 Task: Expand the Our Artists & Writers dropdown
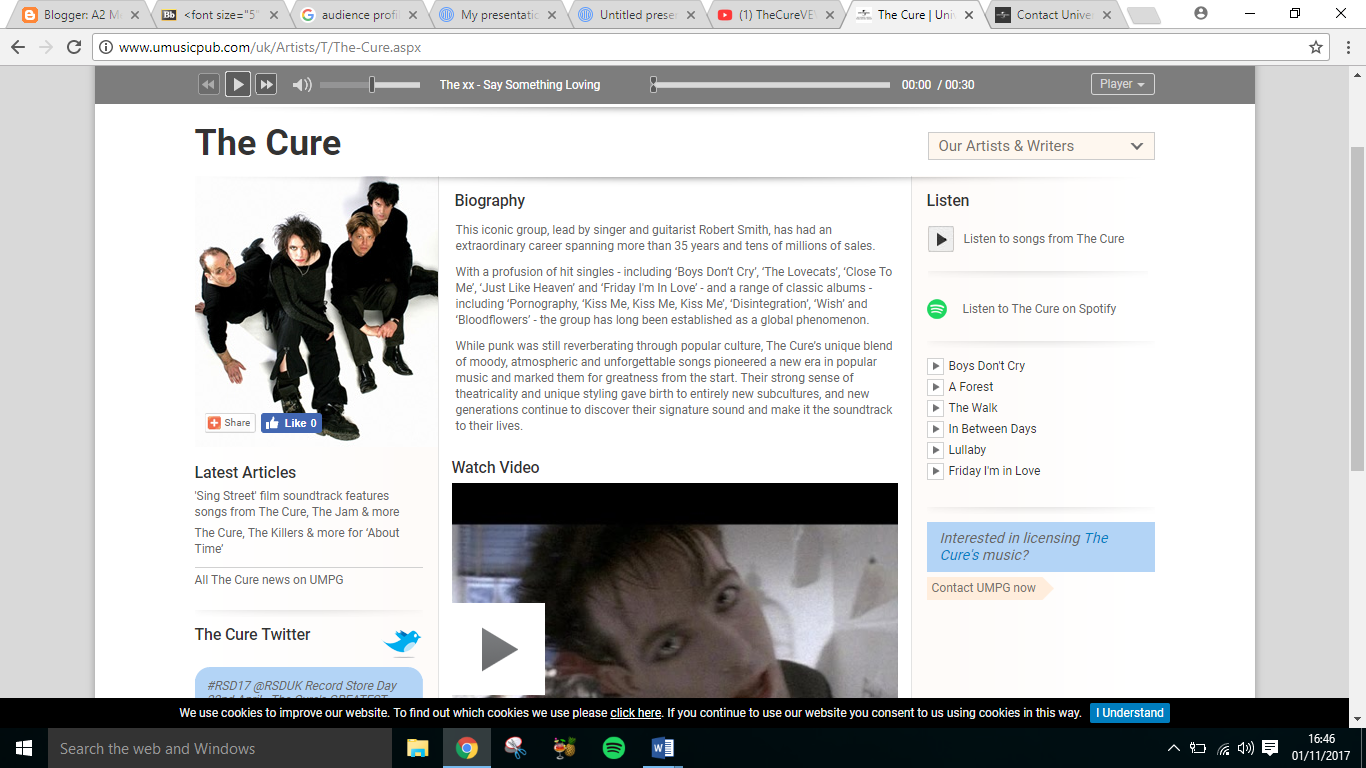point(1041,146)
